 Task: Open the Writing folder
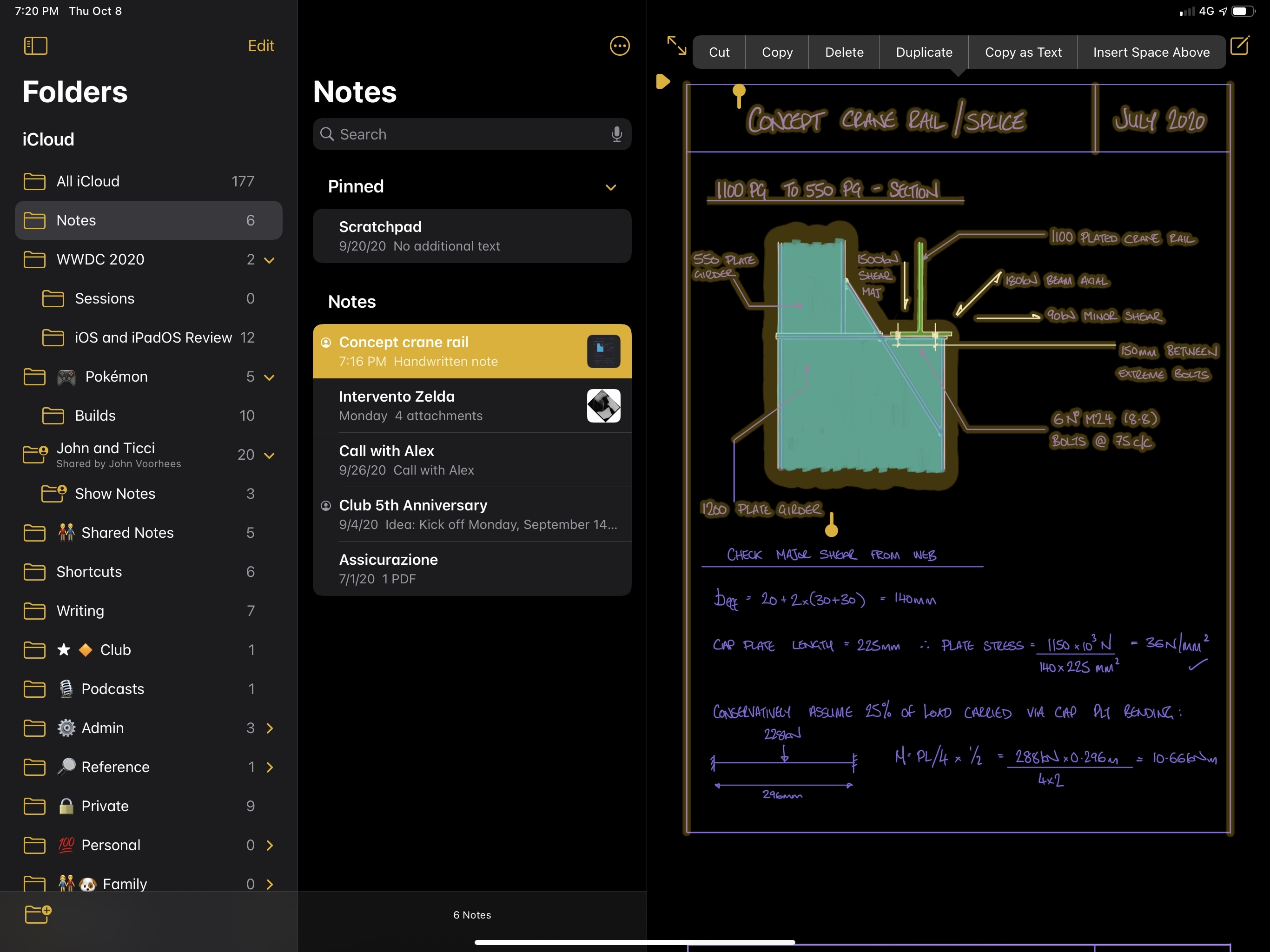[149, 611]
